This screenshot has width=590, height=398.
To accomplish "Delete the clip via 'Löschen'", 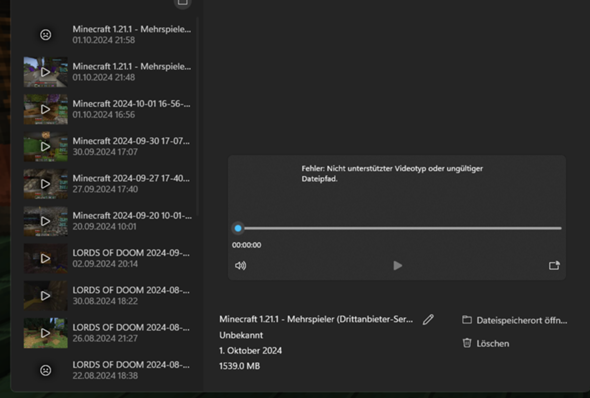I will [x=493, y=344].
